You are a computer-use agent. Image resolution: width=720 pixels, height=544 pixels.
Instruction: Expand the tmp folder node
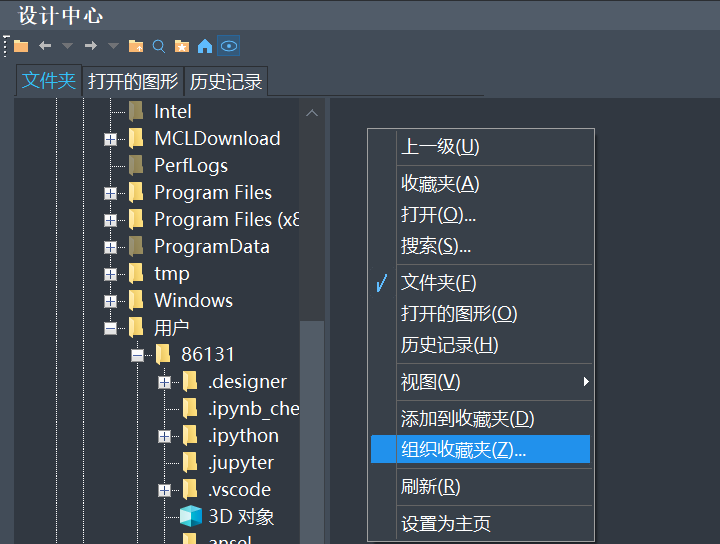pyautogui.click(x=110, y=274)
